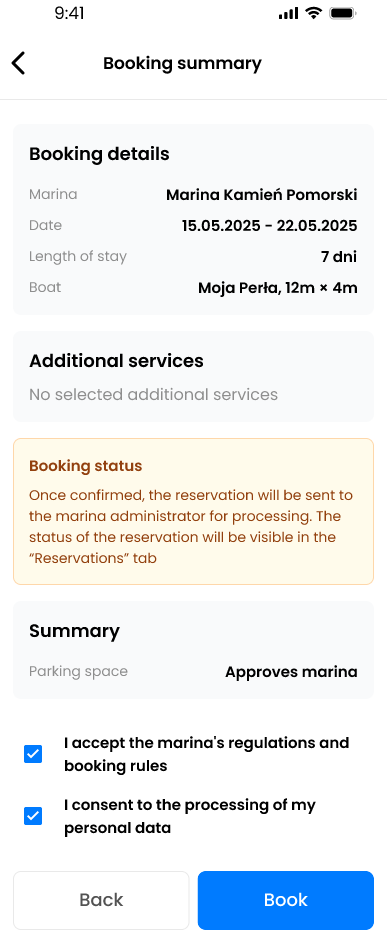Image resolution: width=387 pixels, height=946 pixels.
Task: Uncheck the marina regulations acceptance checkbox
Action: [33, 754]
